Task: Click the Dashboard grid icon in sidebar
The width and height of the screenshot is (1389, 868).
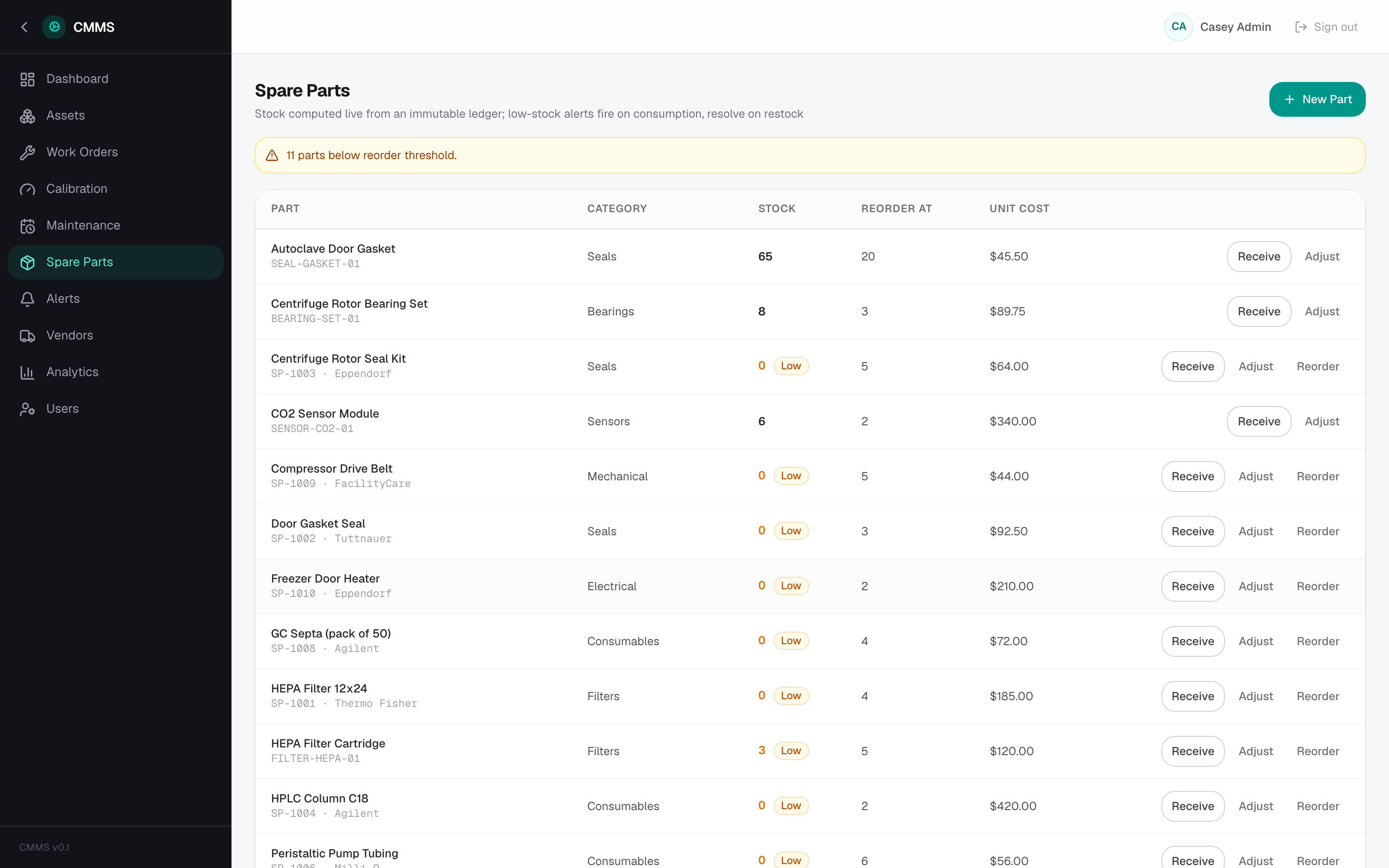Action: pos(27,79)
